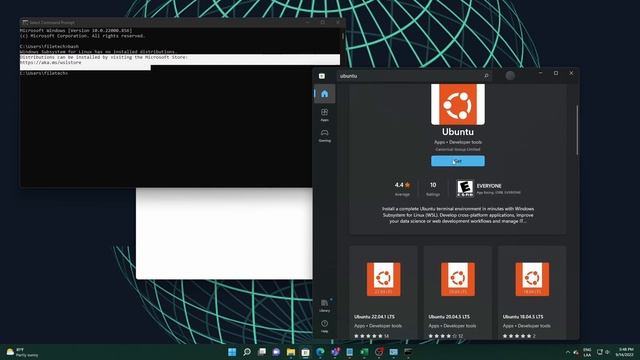Open taskbar Search
This screenshot has height=360, width=640.
coord(247,352)
